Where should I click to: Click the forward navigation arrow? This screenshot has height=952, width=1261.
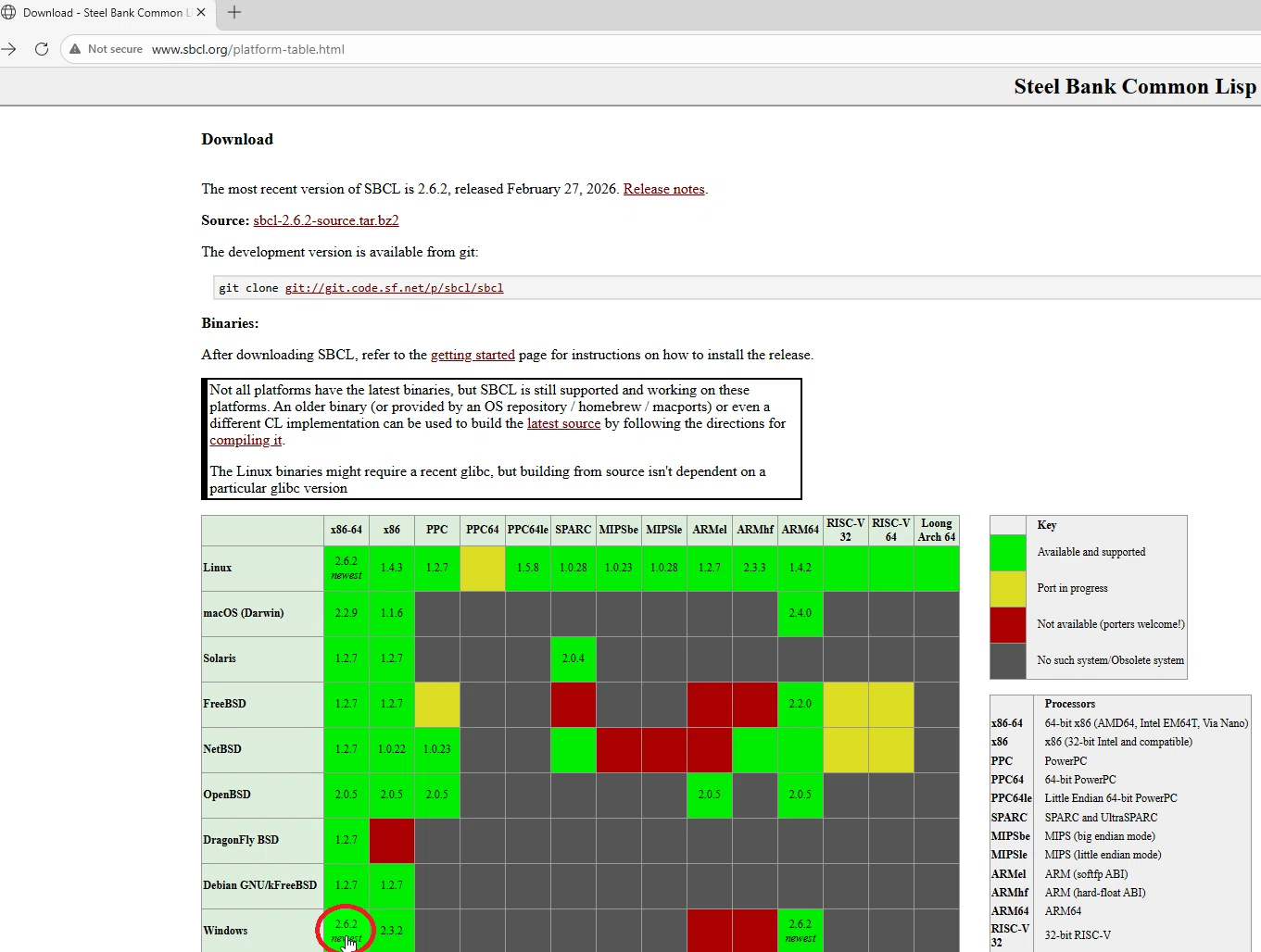point(9,49)
